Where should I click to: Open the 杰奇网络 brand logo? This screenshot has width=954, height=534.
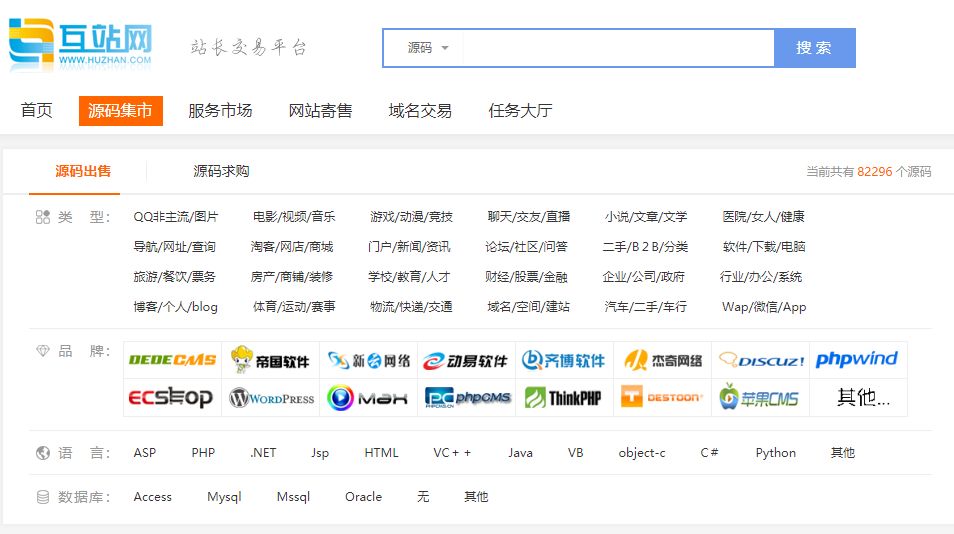click(x=662, y=360)
